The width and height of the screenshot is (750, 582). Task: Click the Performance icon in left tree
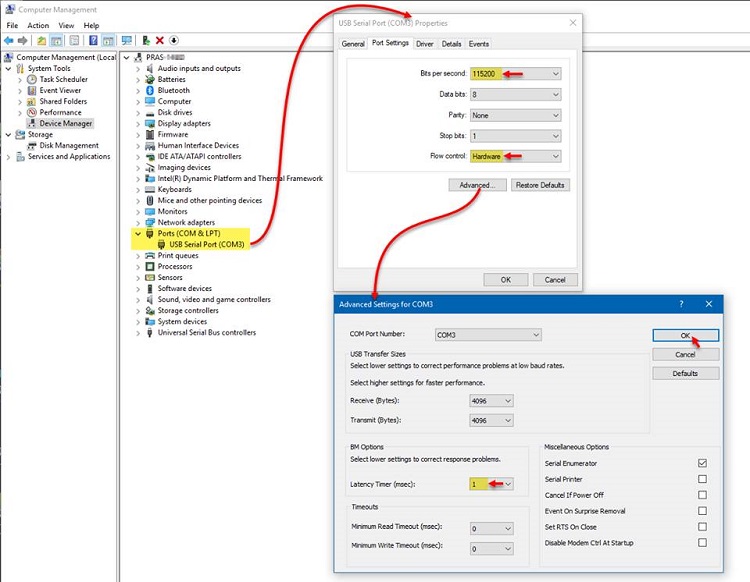click(32, 112)
